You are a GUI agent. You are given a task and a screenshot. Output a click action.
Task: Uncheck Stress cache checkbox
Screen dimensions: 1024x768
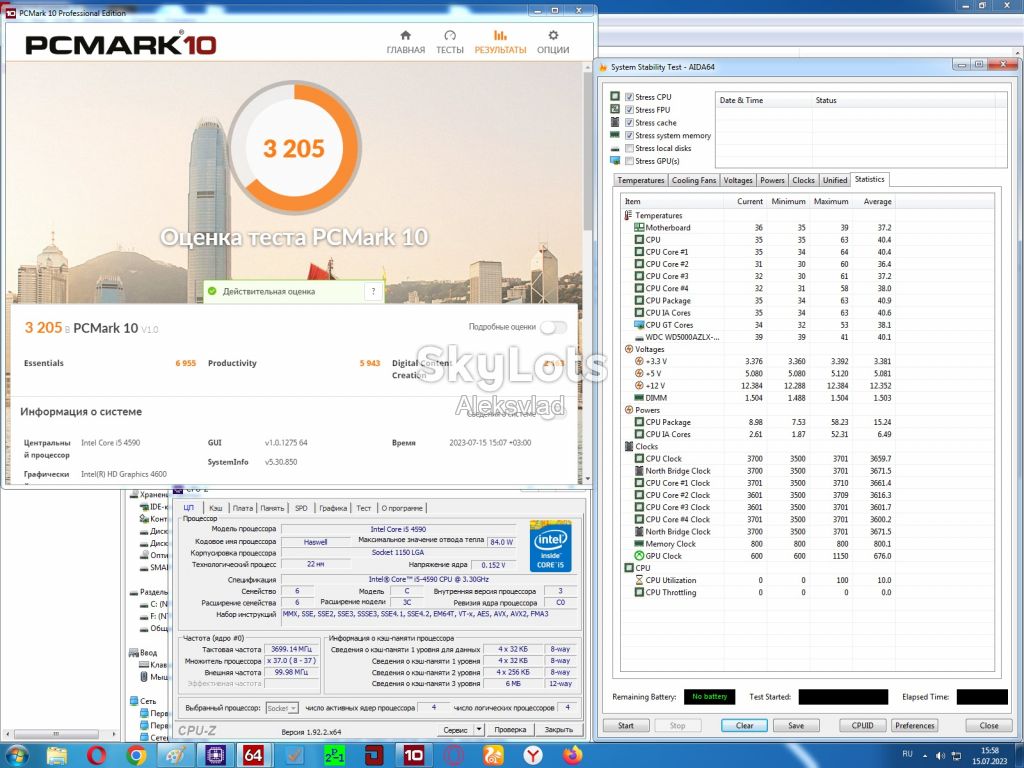(x=630, y=122)
